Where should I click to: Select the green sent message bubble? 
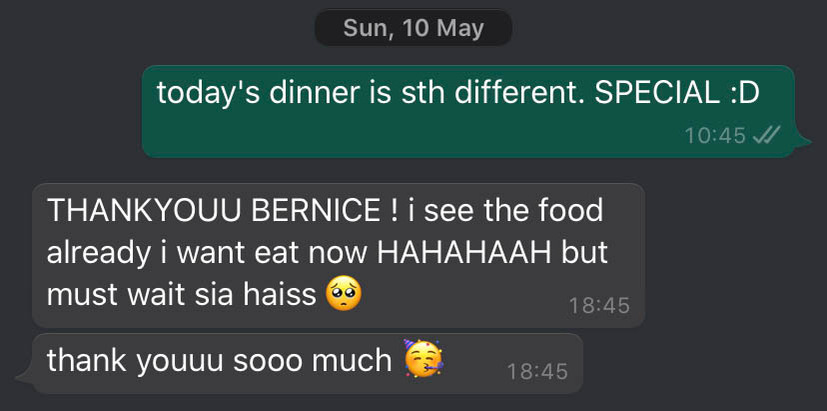(469, 111)
